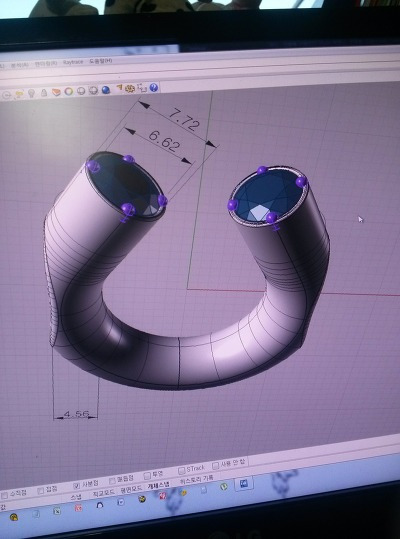This screenshot has height=539, width=400.
Task: Open the color wheel icon in toolbar
Action: pos(69,91)
